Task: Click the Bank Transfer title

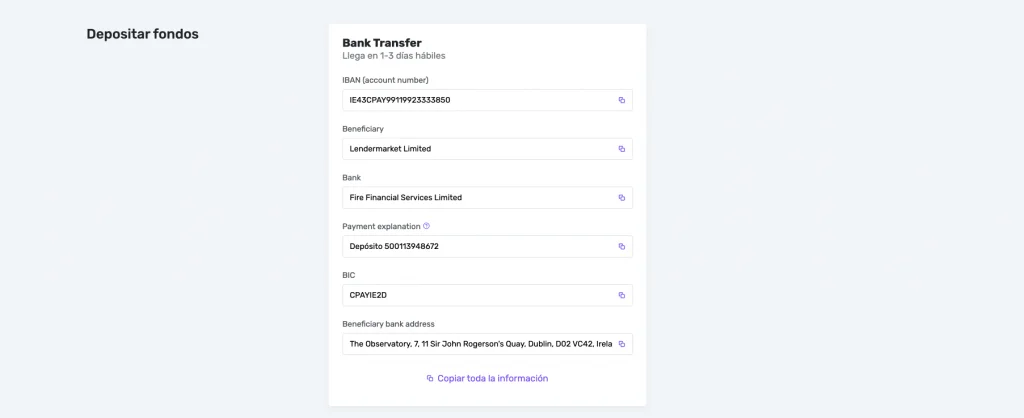Action: 382,43
